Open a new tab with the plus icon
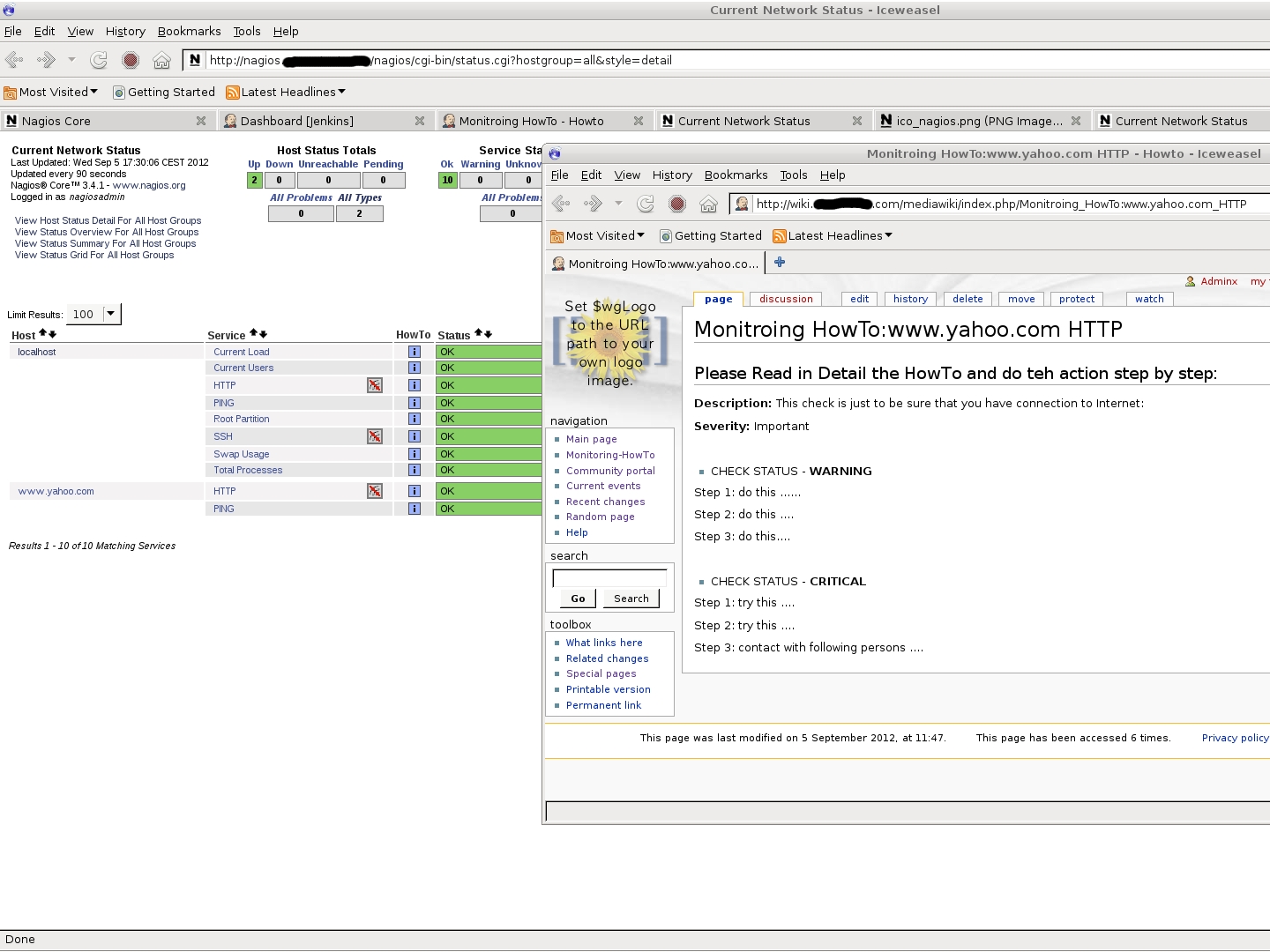The image size is (1270, 952). pyautogui.click(x=780, y=263)
